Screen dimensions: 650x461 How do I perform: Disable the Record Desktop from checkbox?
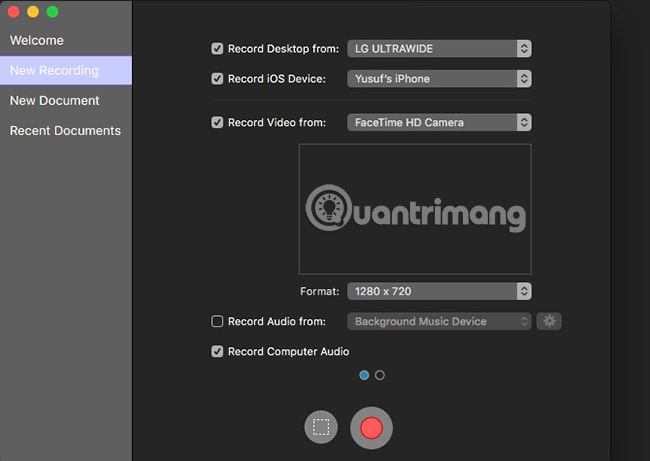[x=217, y=48]
